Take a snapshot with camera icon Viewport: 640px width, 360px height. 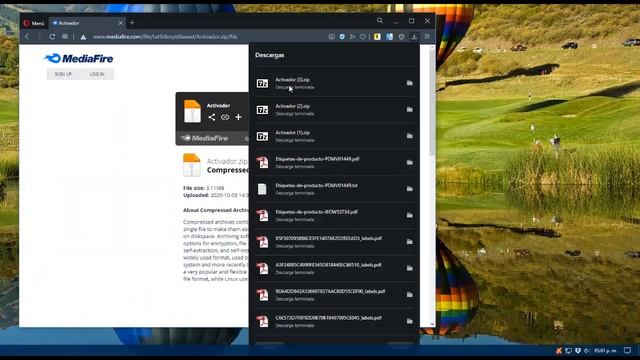click(x=331, y=37)
